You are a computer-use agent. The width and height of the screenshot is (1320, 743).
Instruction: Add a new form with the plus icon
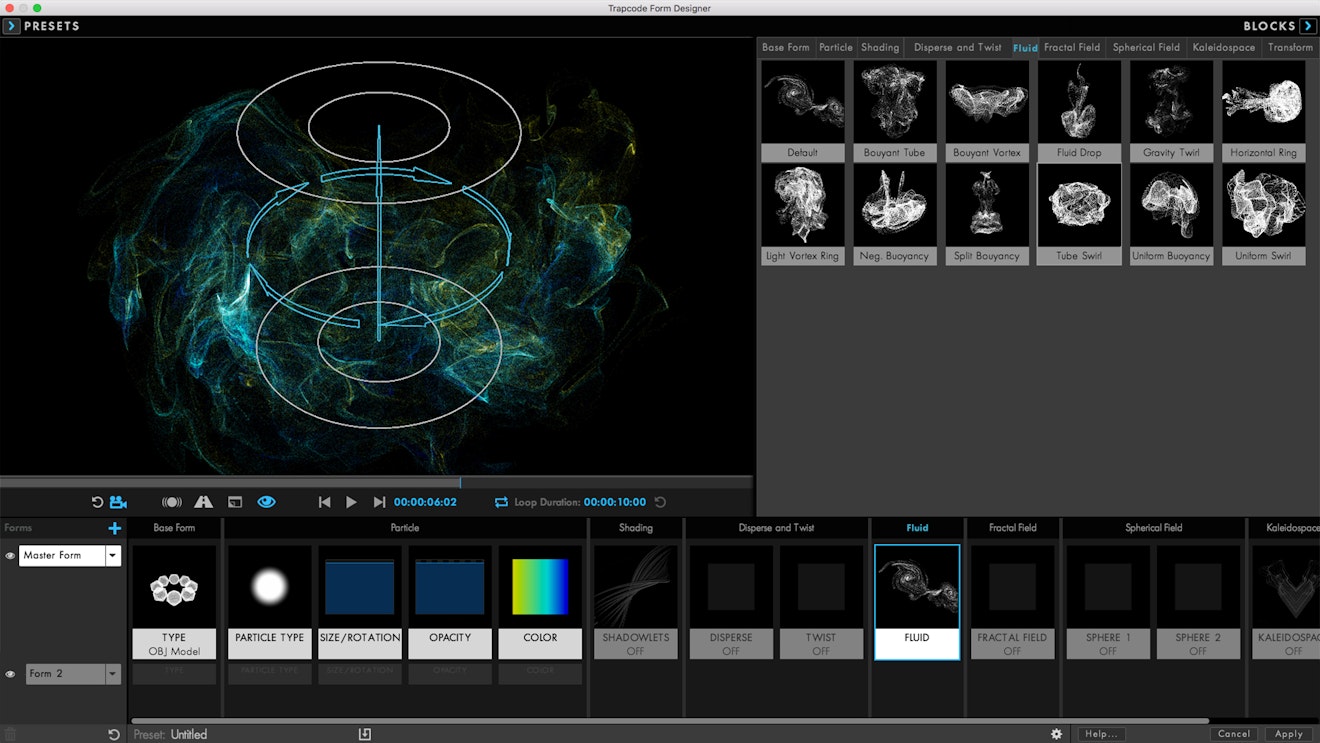click(x=114, y=528)
